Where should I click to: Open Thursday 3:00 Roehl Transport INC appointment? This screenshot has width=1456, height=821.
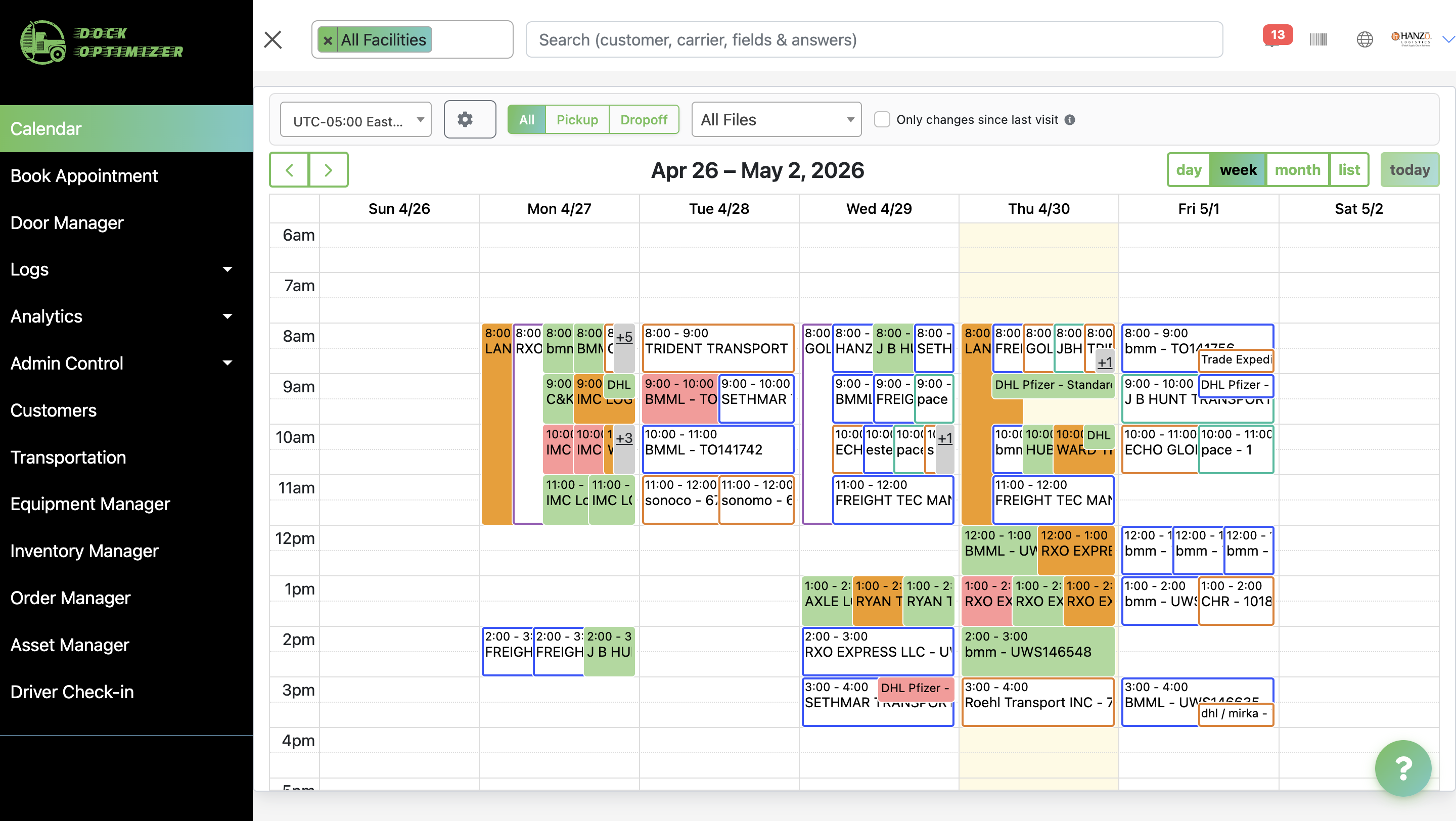tap(1038, 702)
